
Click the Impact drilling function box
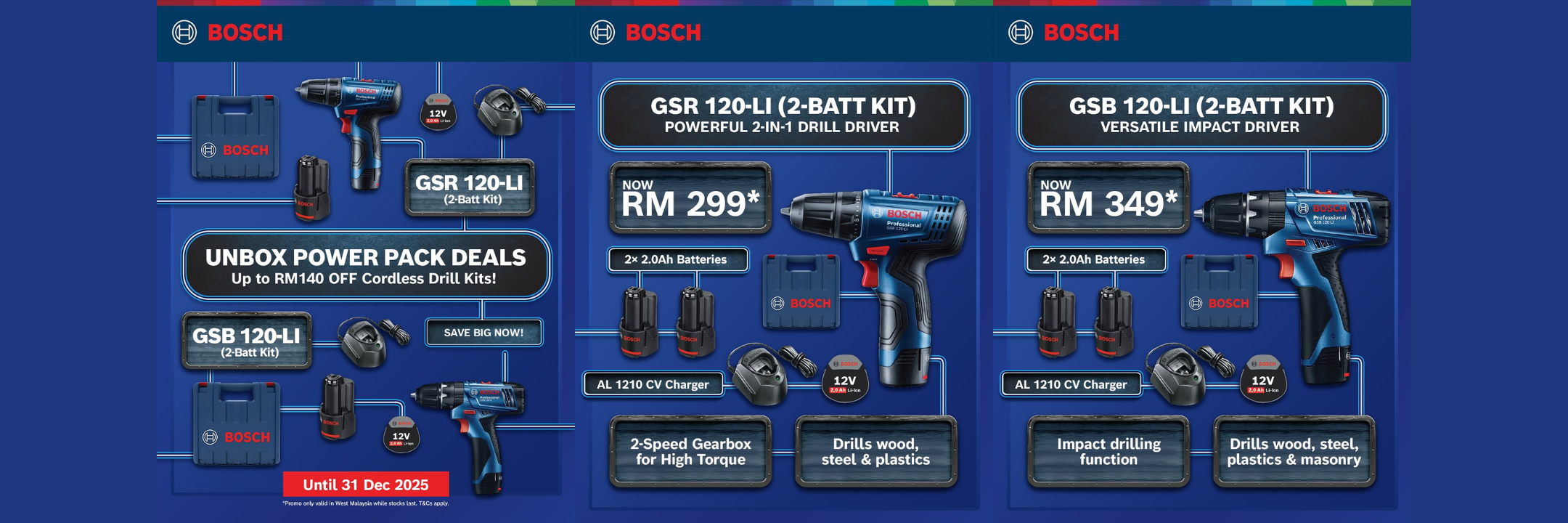pyautogui.click(x=1108, y=451)
